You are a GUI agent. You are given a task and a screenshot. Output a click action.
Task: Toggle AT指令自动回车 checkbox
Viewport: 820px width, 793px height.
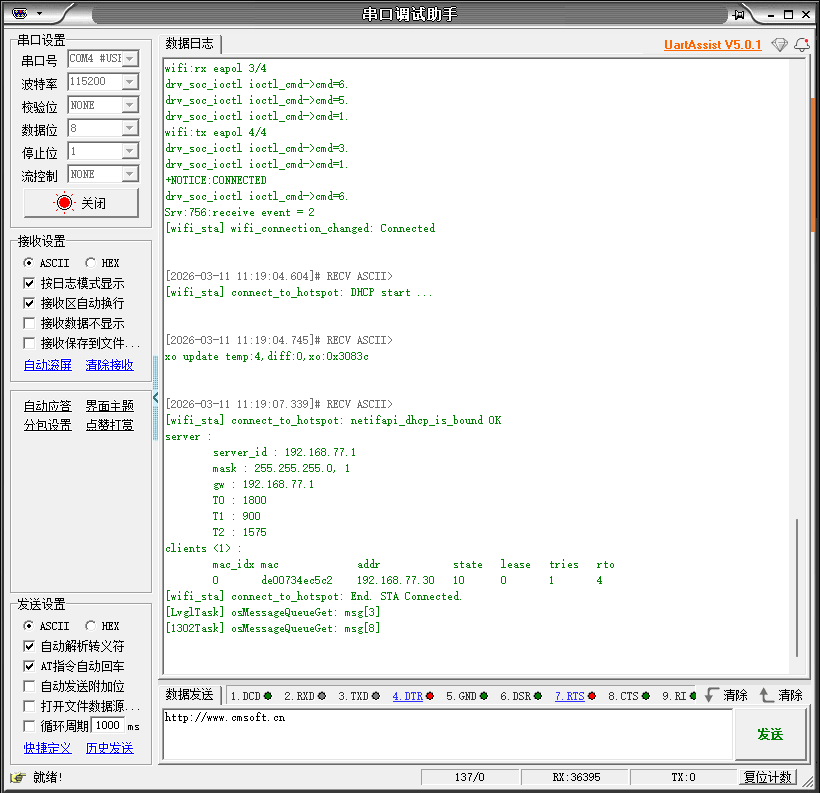pos(29,666)
